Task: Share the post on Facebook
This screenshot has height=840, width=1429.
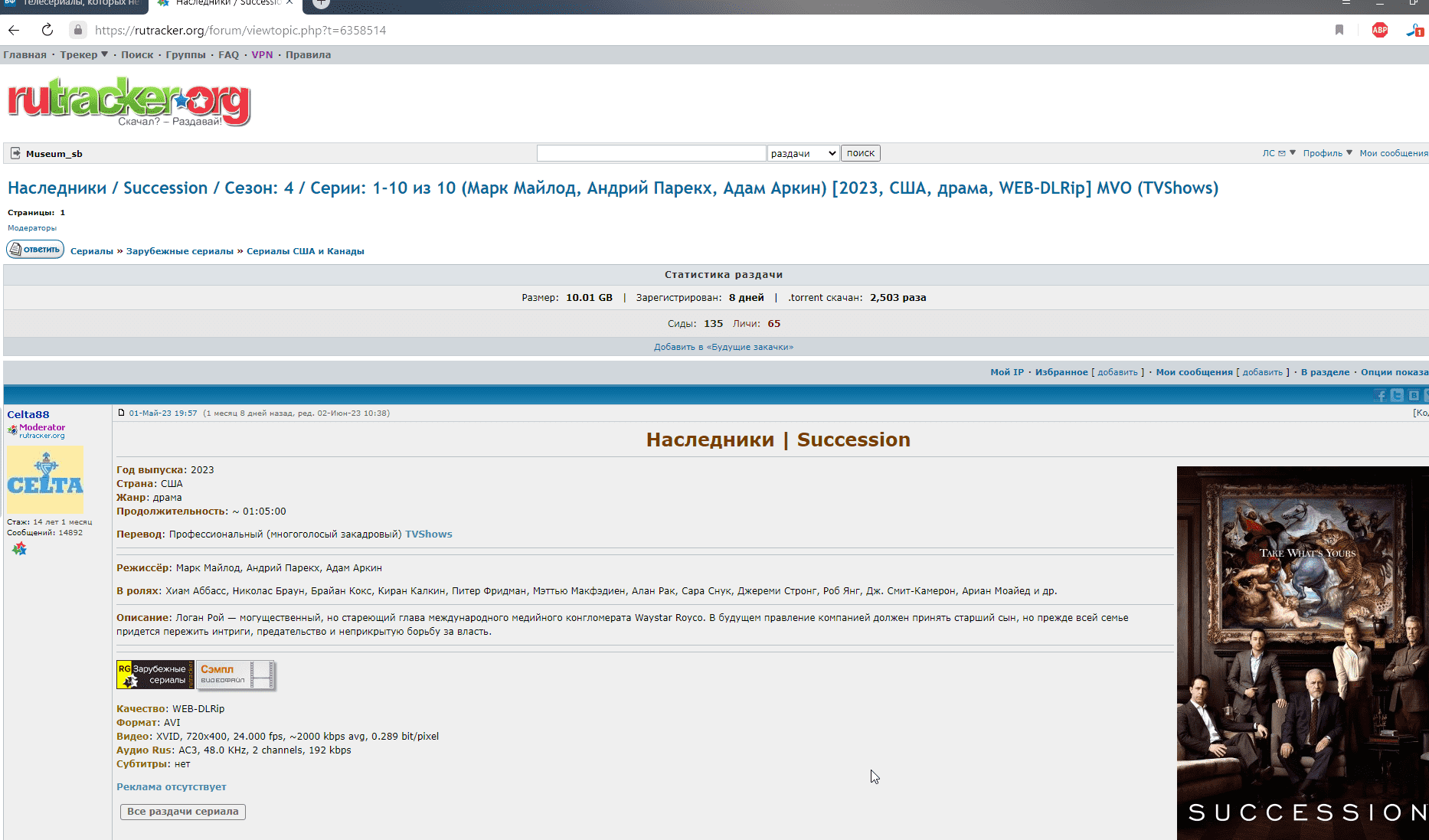Action: [1381, 395]
